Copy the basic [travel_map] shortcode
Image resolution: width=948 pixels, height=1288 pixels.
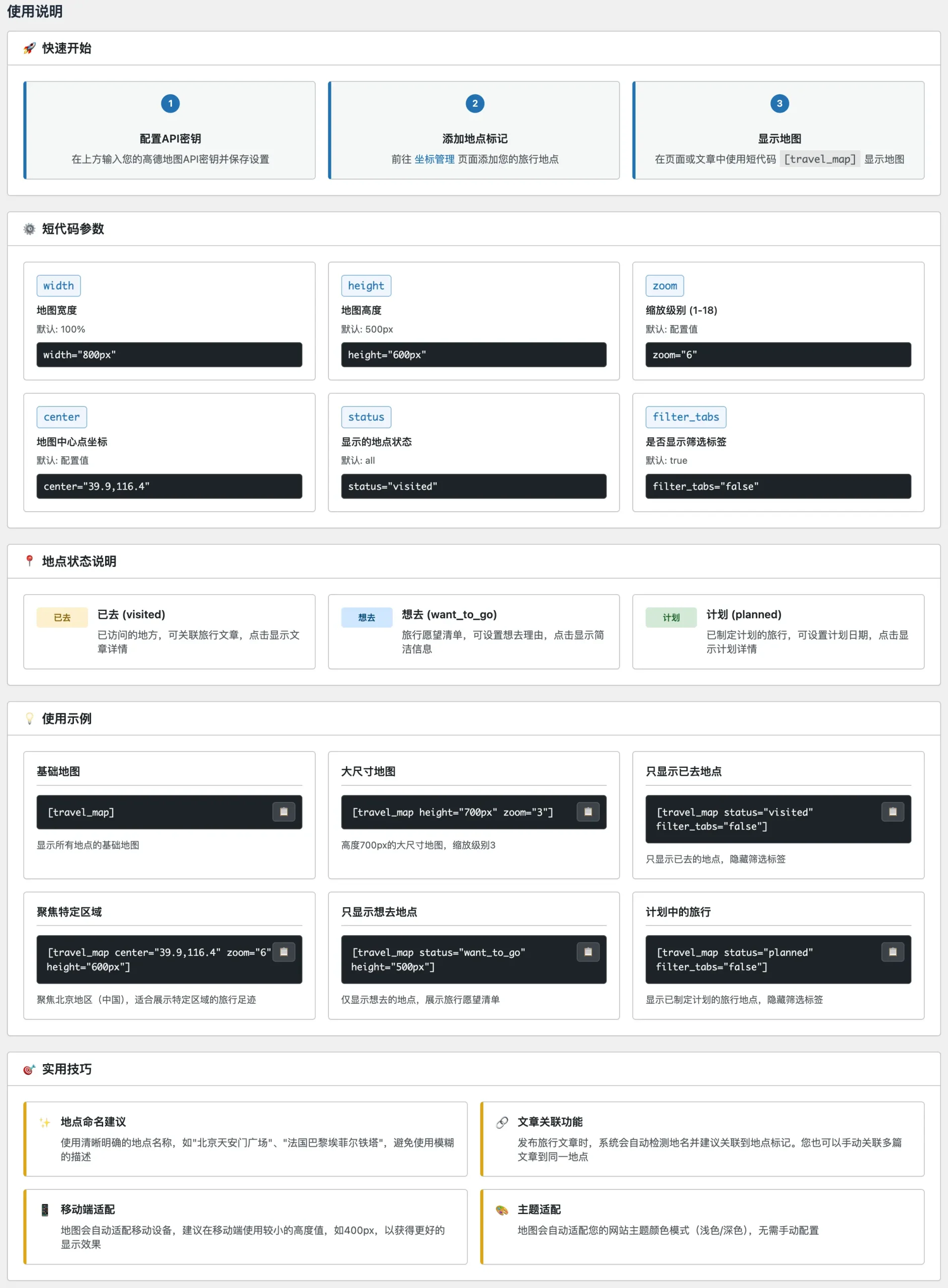284,812
